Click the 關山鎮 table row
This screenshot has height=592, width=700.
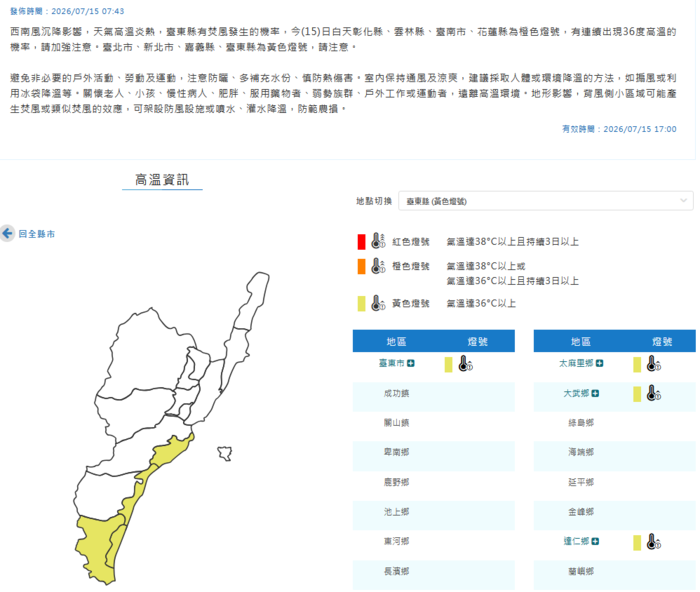433,426
